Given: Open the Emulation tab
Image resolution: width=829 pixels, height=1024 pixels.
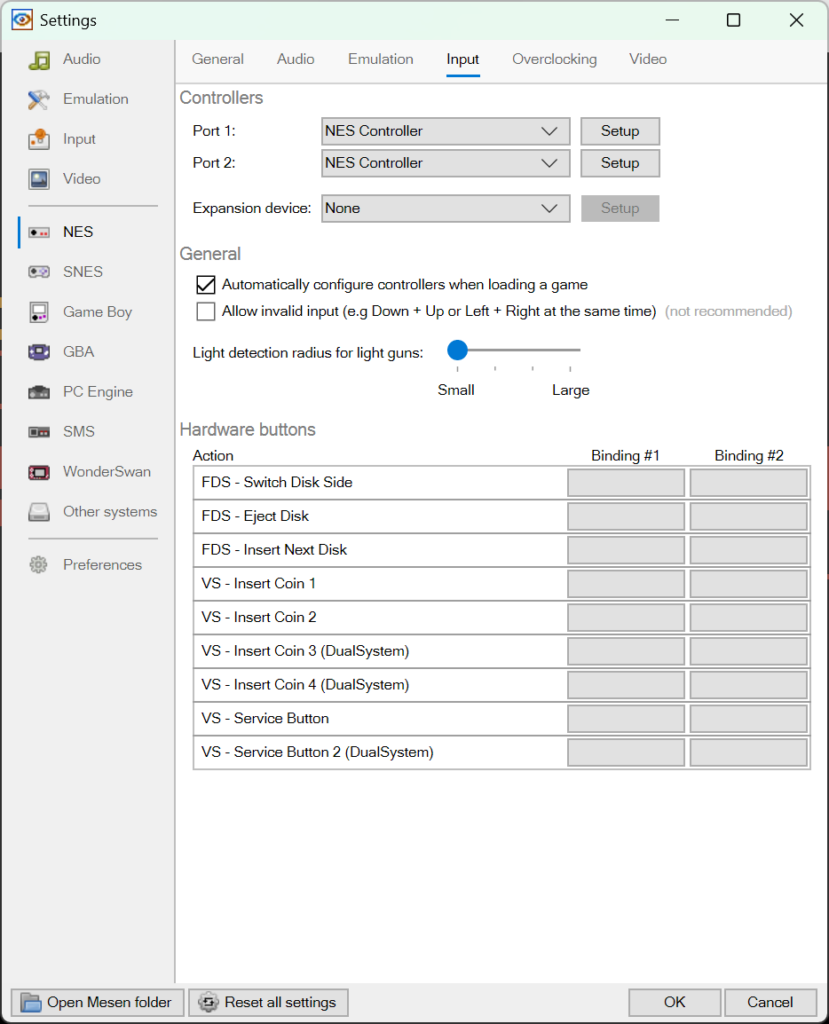Looking at the screenshot, I should [380, 59].
